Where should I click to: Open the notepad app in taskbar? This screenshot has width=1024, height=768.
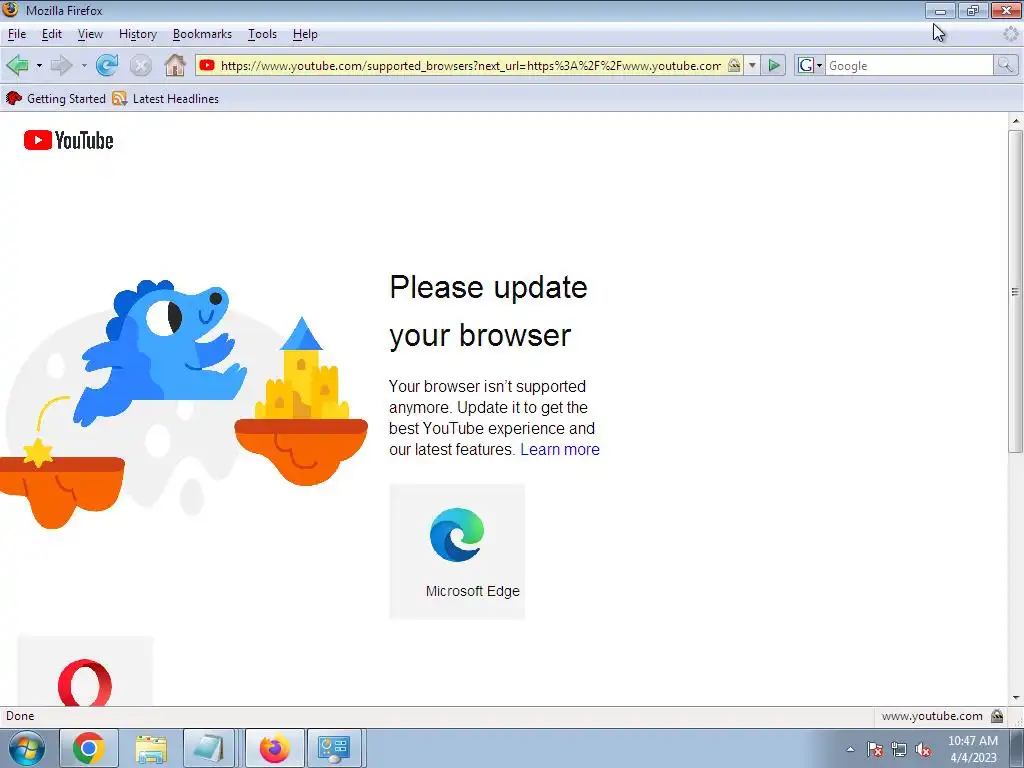coord(208,748)
